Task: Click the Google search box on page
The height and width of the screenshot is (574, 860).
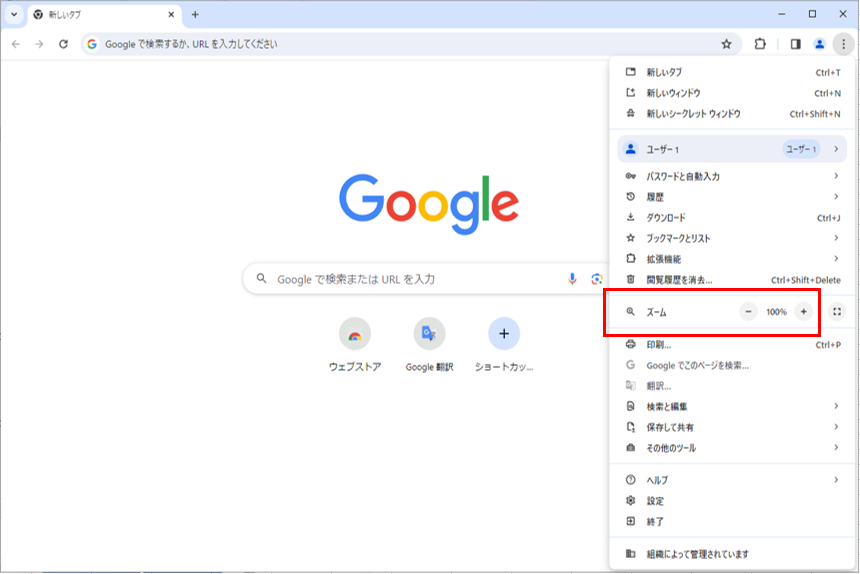Action: pyautogui.click(x=427, y=279)
